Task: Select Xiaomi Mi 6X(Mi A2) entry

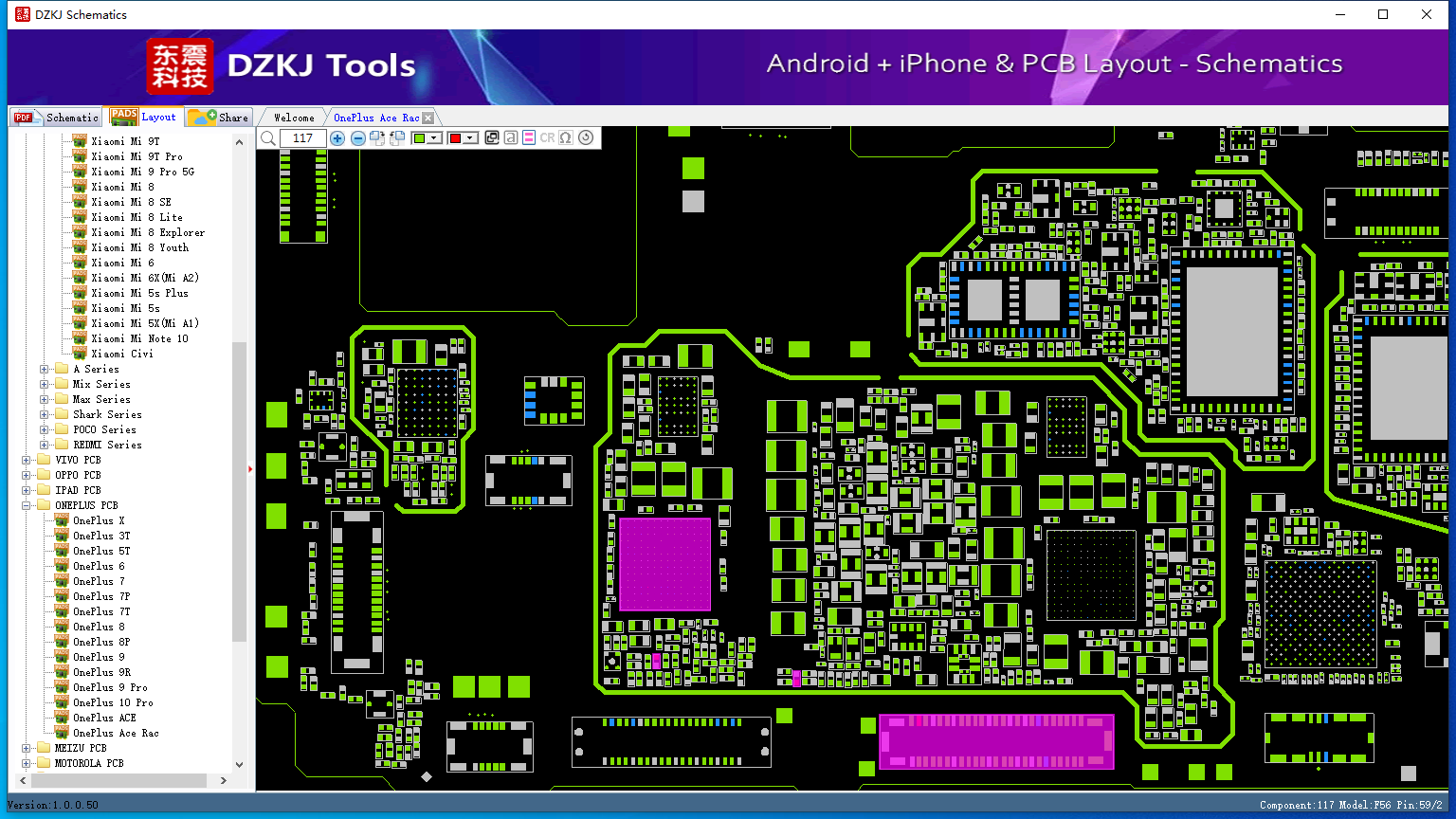Action: coord(145,278)
